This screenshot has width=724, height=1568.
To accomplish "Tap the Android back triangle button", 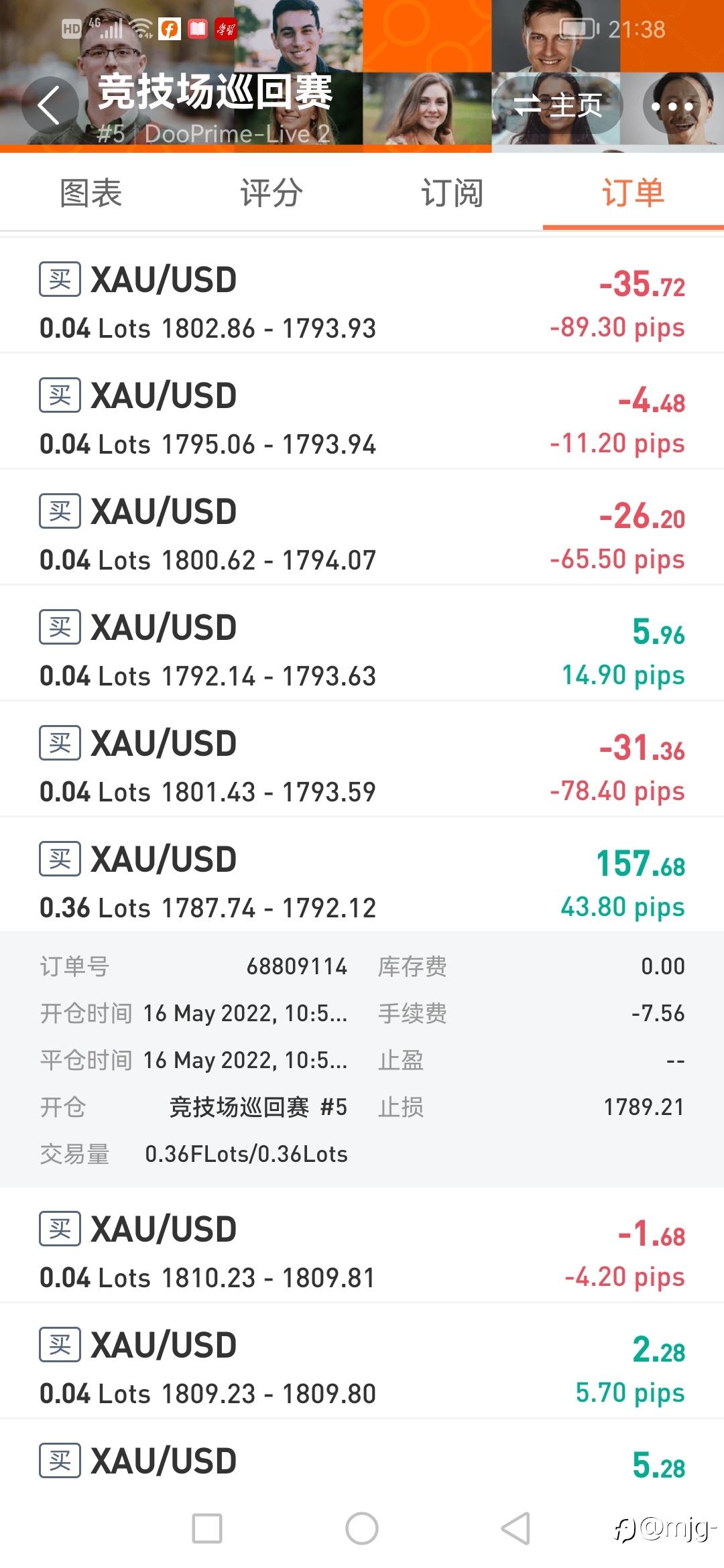I will click(x=516, y=1528).
